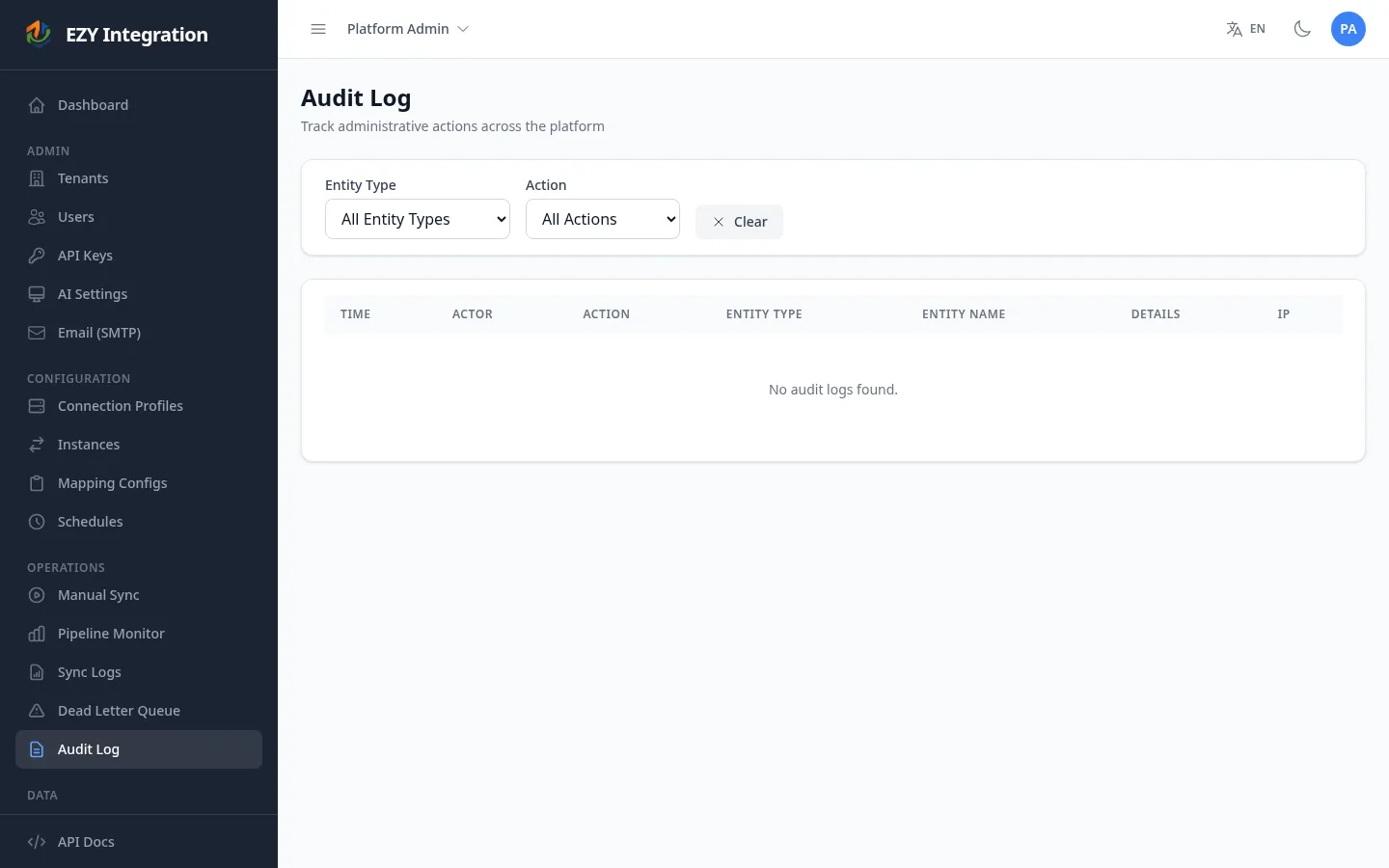This screenshot has width=1389, height=868.
Task: Open Email (SMTP) settings
Action: [x=139, y=333]
